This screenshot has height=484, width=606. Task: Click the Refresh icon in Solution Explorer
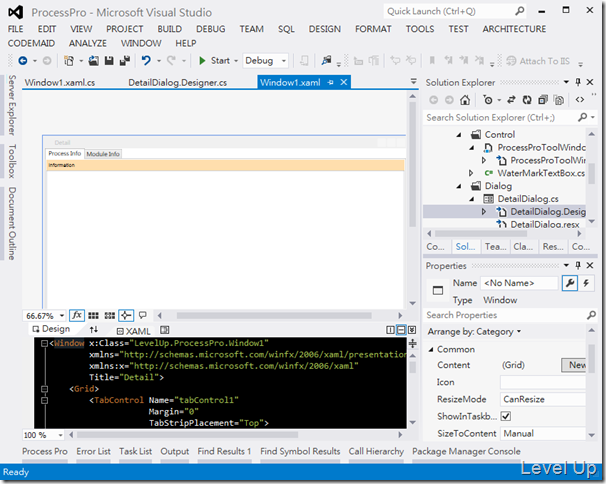pos(527,100)
